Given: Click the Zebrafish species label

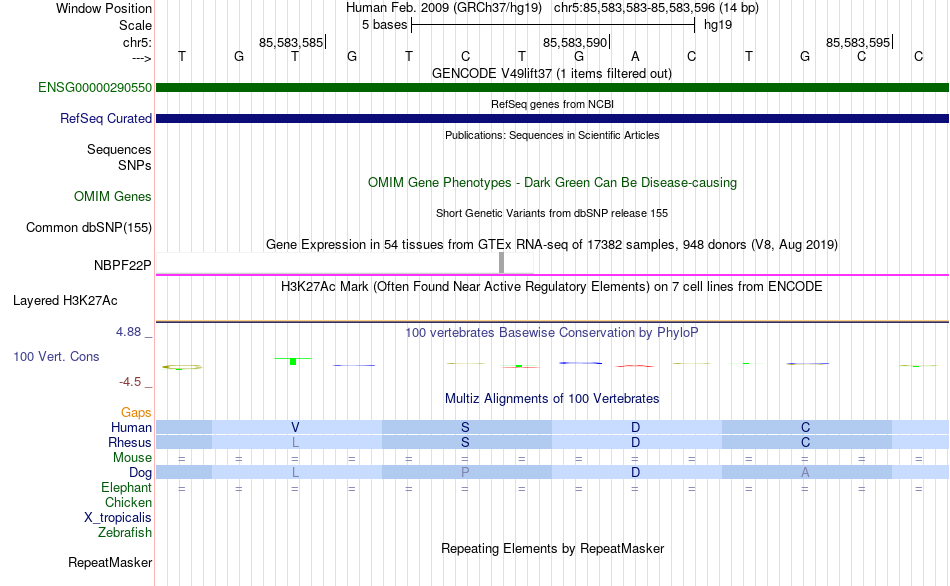Looking at the screenshot, I should pos(125,532).
